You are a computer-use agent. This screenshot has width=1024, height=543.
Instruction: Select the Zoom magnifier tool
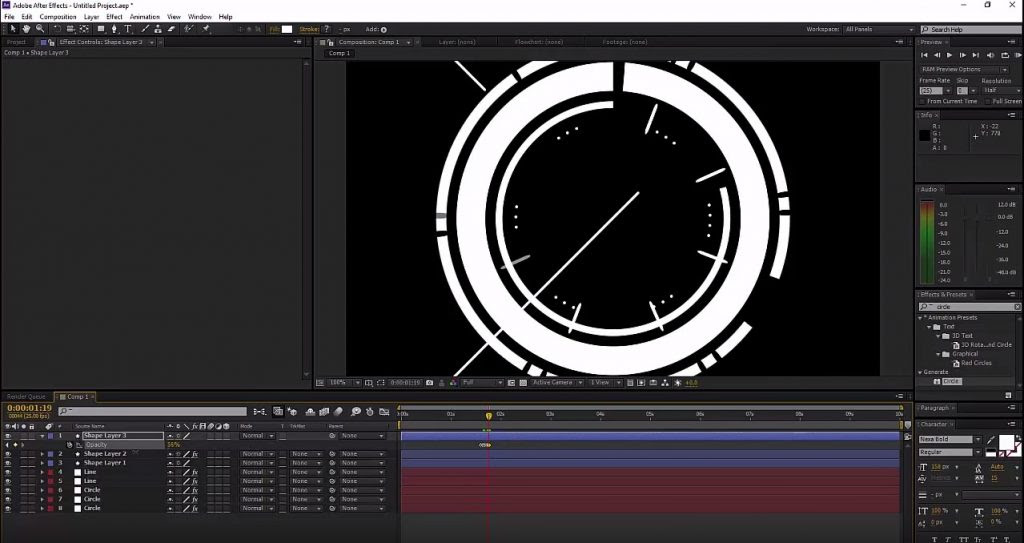tap(40, 29)
